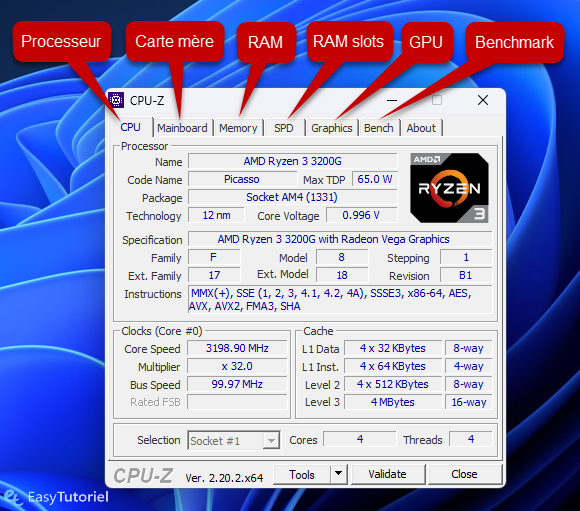The image size is (580, 511).
Task: Click the processor name AMD Ryzen 3 3200G
Action: point(293,161)
